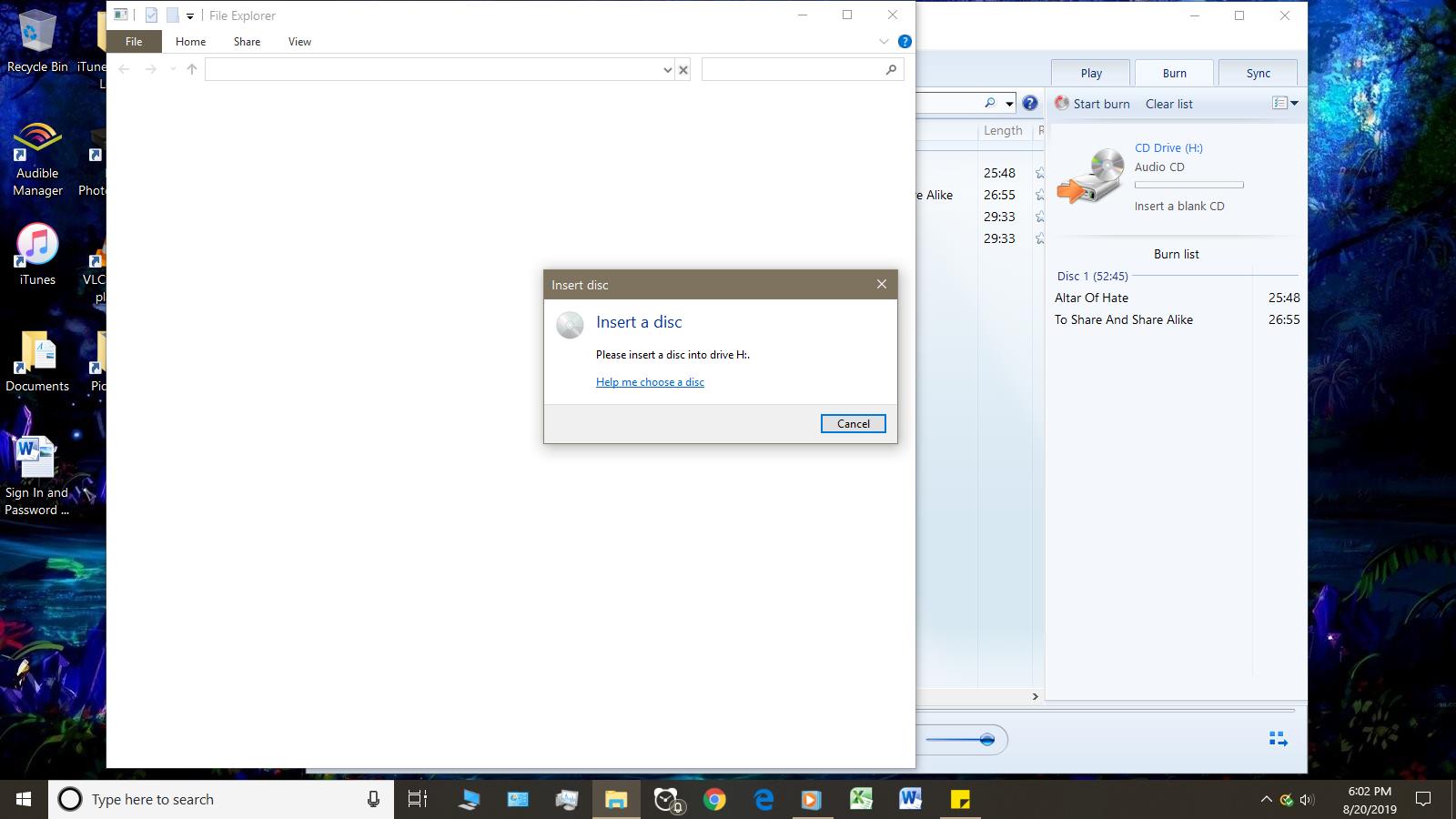Open Word from the taskbar

pyautogui.click(x=910, y=799)
